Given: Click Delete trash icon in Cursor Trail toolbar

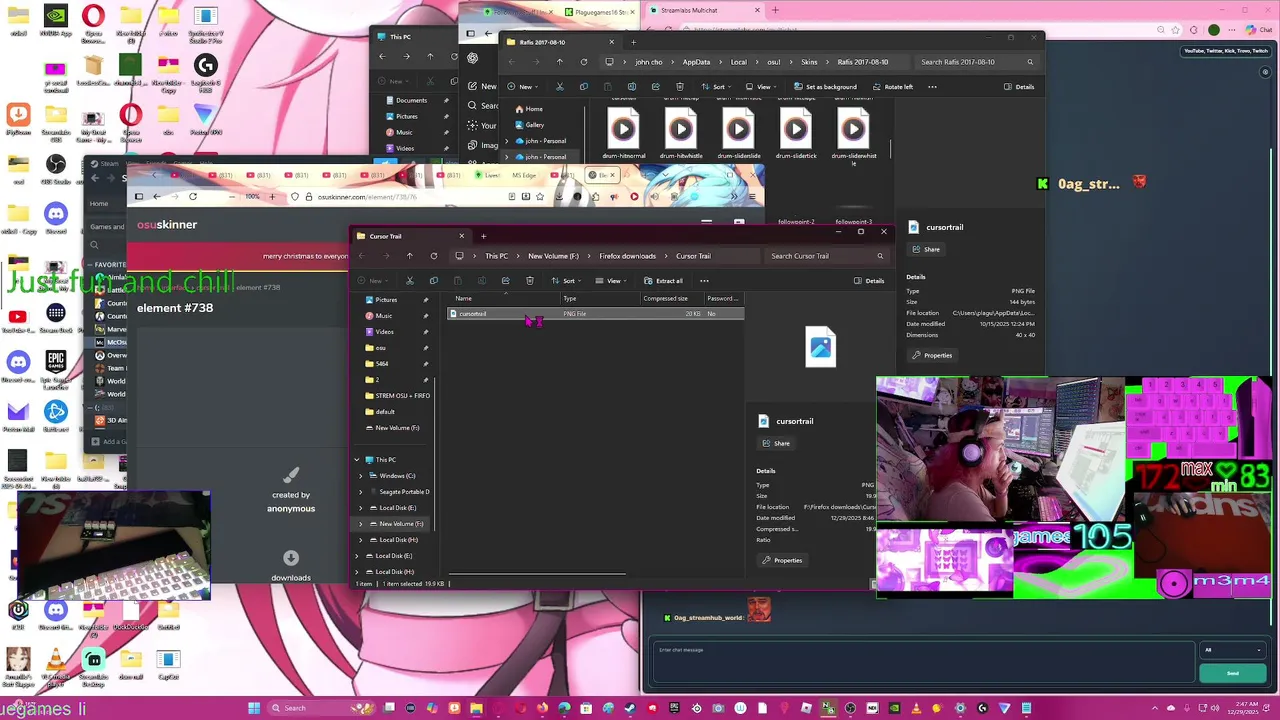Looking at the screenshot, I should pos(529,281).
